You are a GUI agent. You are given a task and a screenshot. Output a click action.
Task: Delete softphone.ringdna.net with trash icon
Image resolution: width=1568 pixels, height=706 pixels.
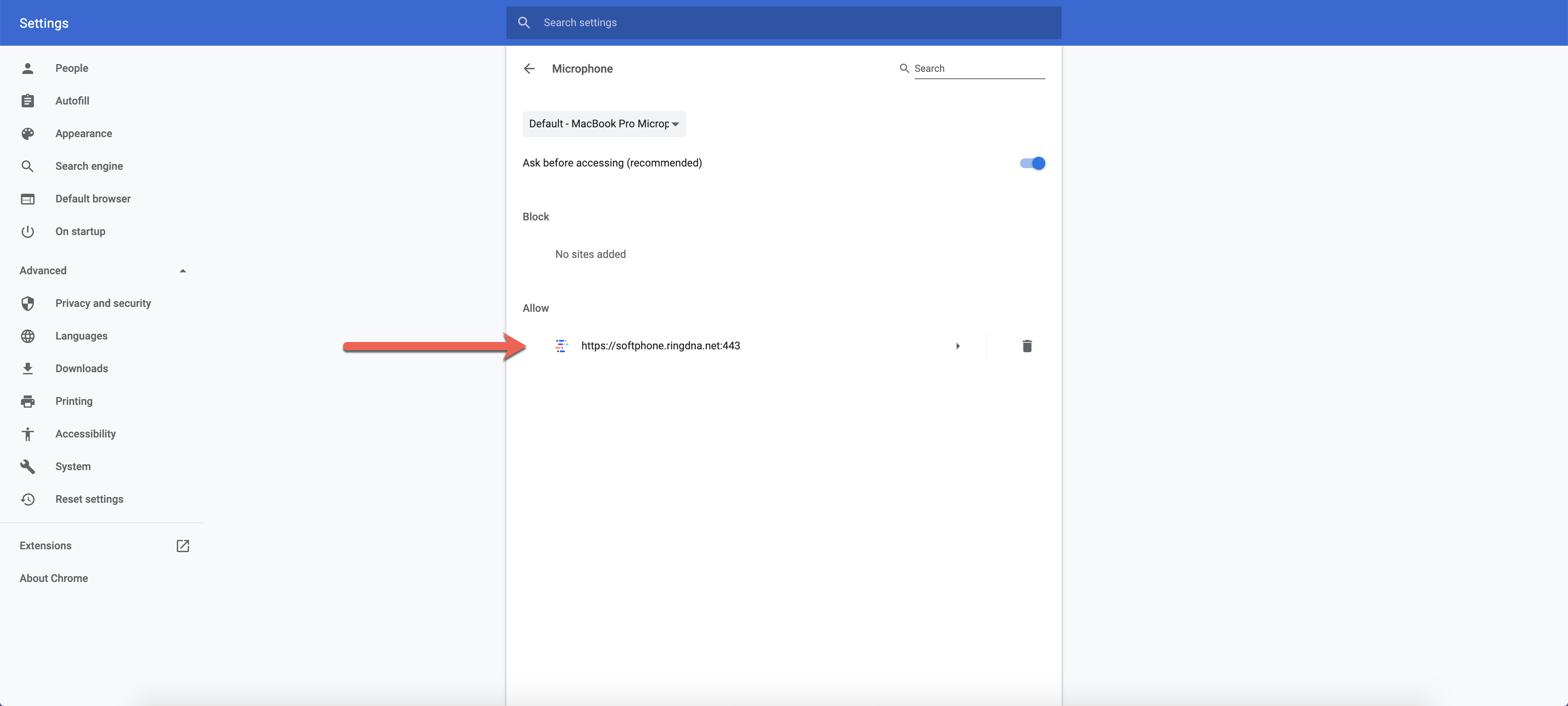[x=1027, y=346]
